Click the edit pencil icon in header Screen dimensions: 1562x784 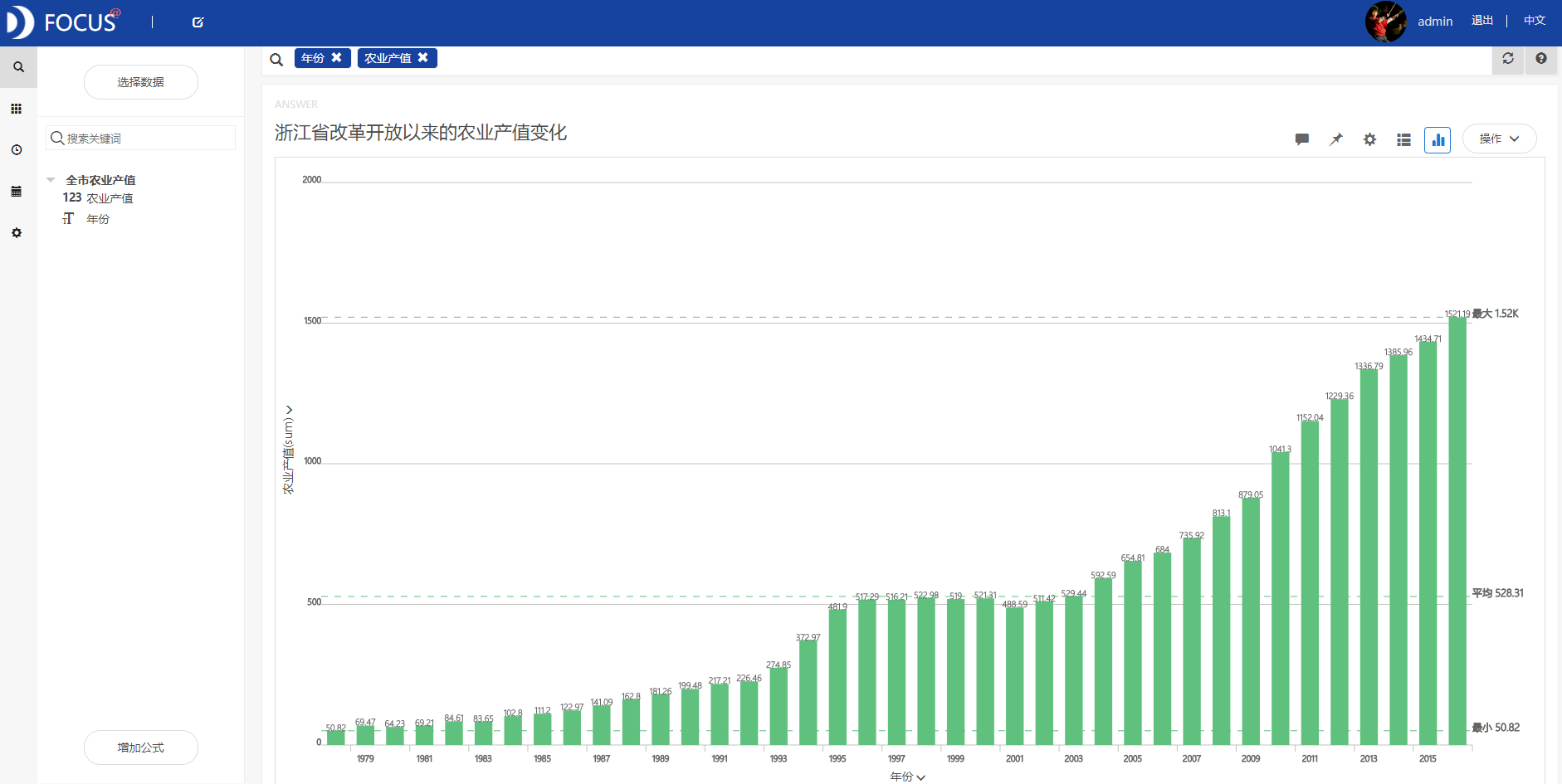198,22
